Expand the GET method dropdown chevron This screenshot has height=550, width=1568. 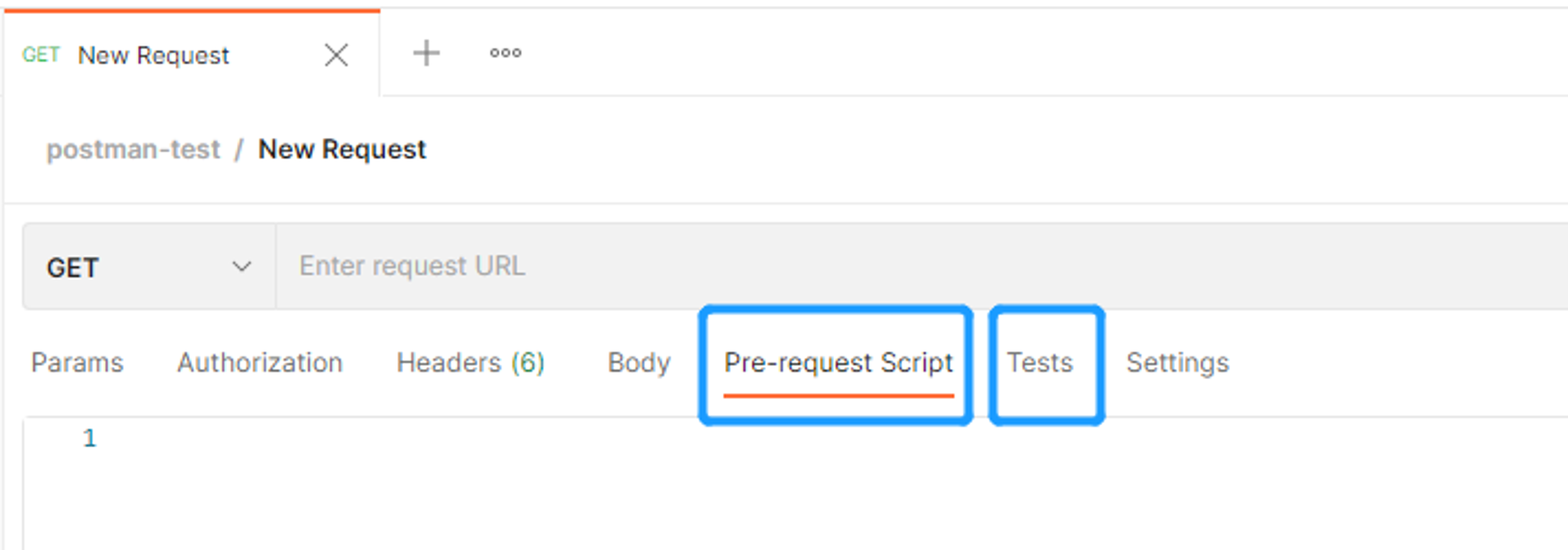click(x=241, y=267)
